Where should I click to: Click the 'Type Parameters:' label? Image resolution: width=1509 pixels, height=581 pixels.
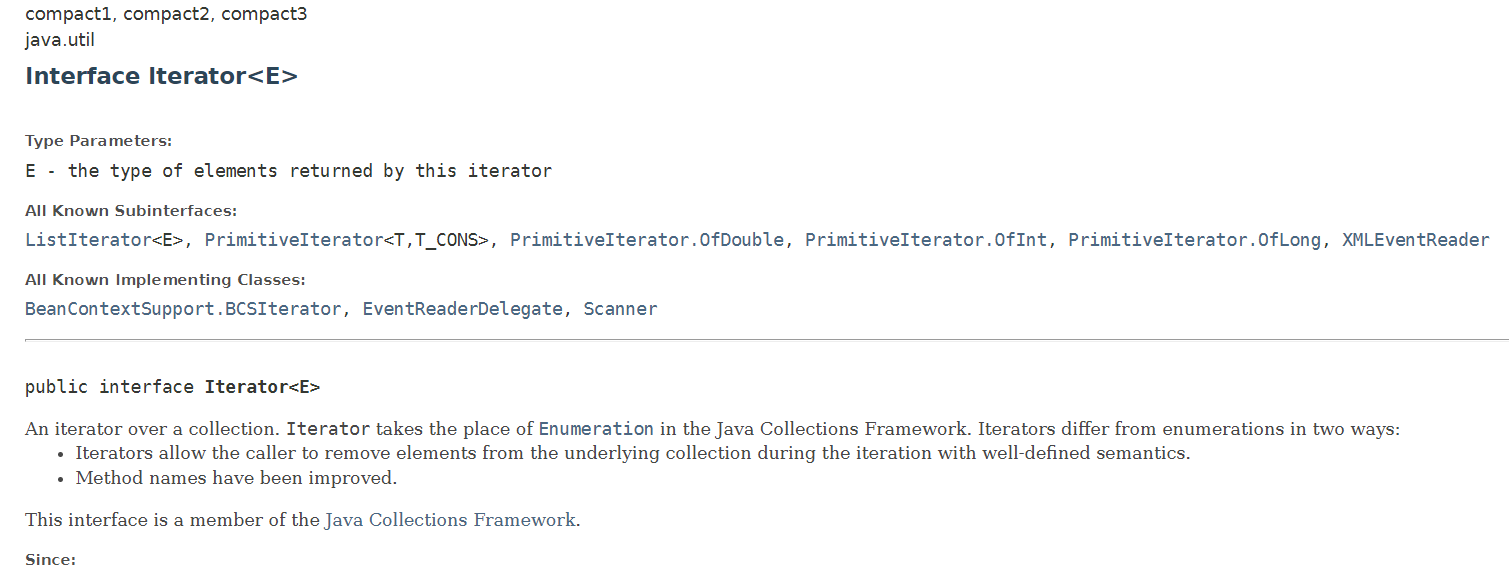(x=99, y=141)
